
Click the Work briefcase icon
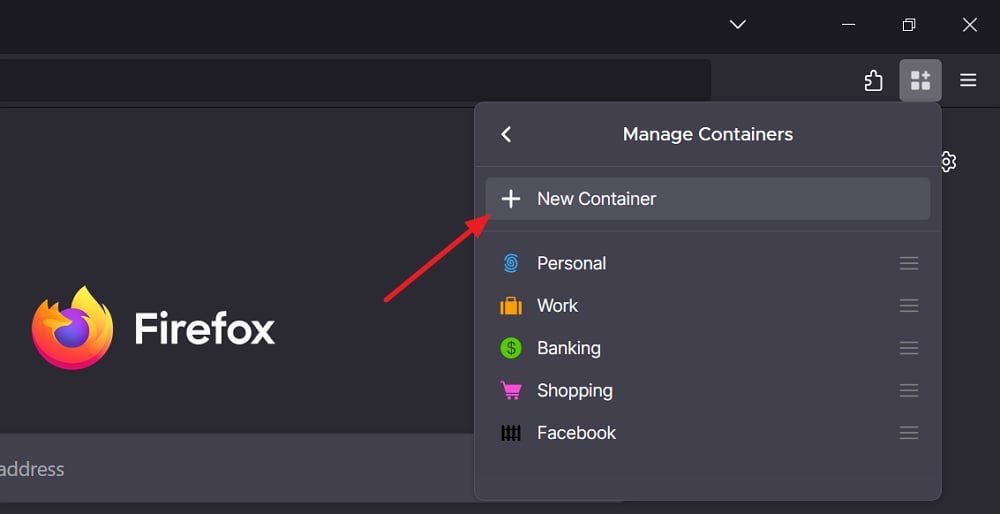tap(511, 306)
